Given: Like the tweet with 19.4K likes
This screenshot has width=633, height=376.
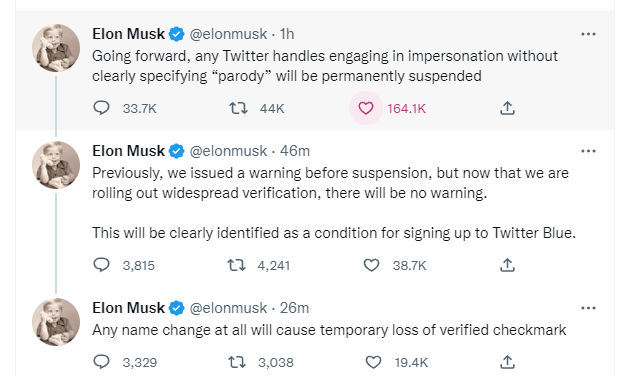Looking at the screenshot, I should (x=373, y=362).
